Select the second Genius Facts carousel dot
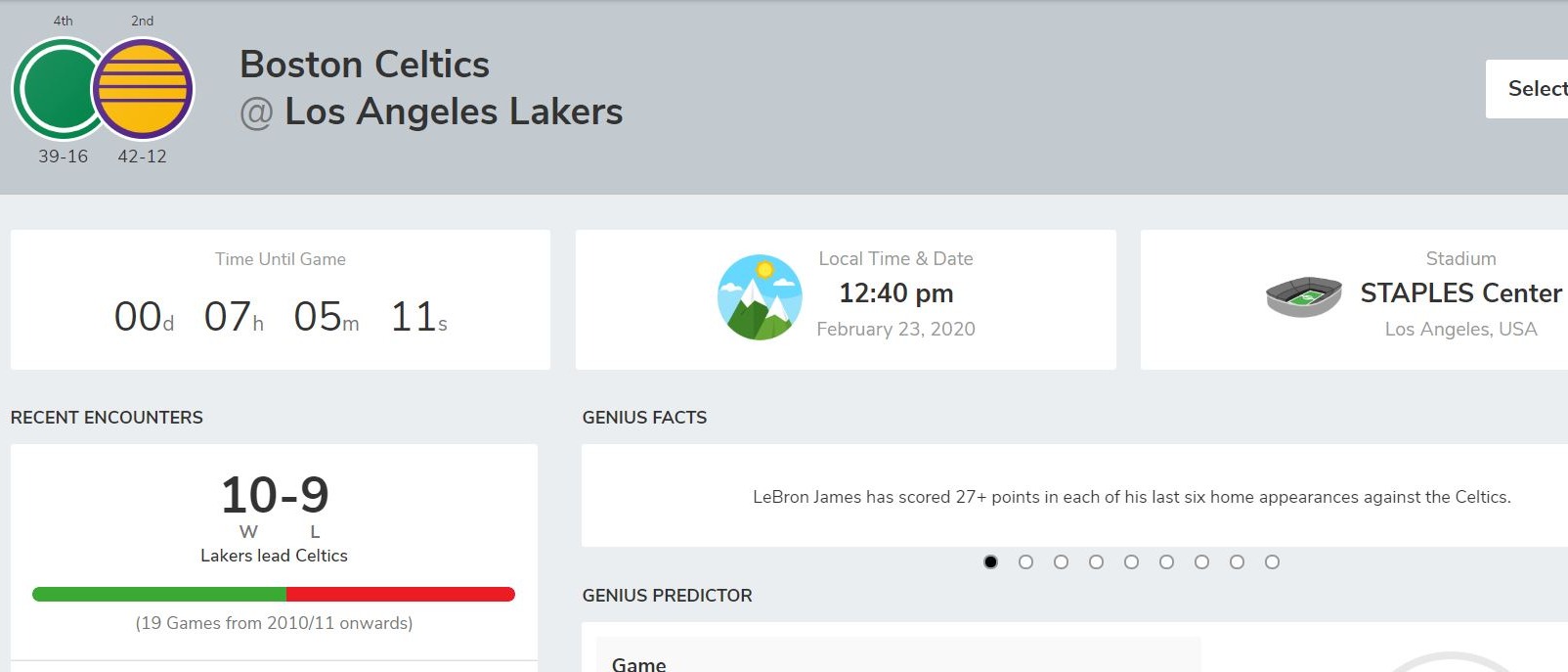This screenshot has width=1568, height=672. pos(1025,561)
